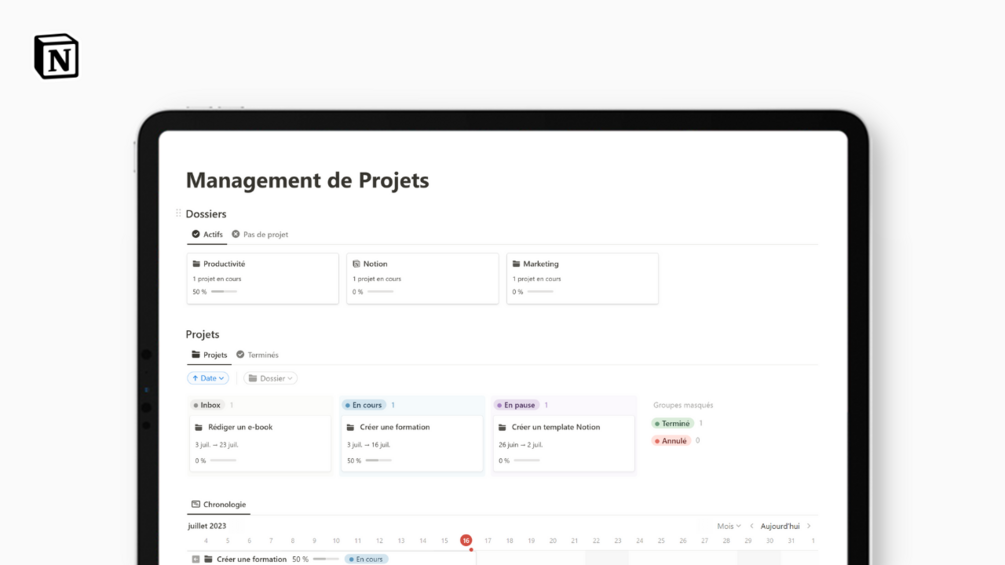Image resolution: width=1005 pixels, height=565 pixels.
Task: Click the En cours group label
Action: click(363, 405)
